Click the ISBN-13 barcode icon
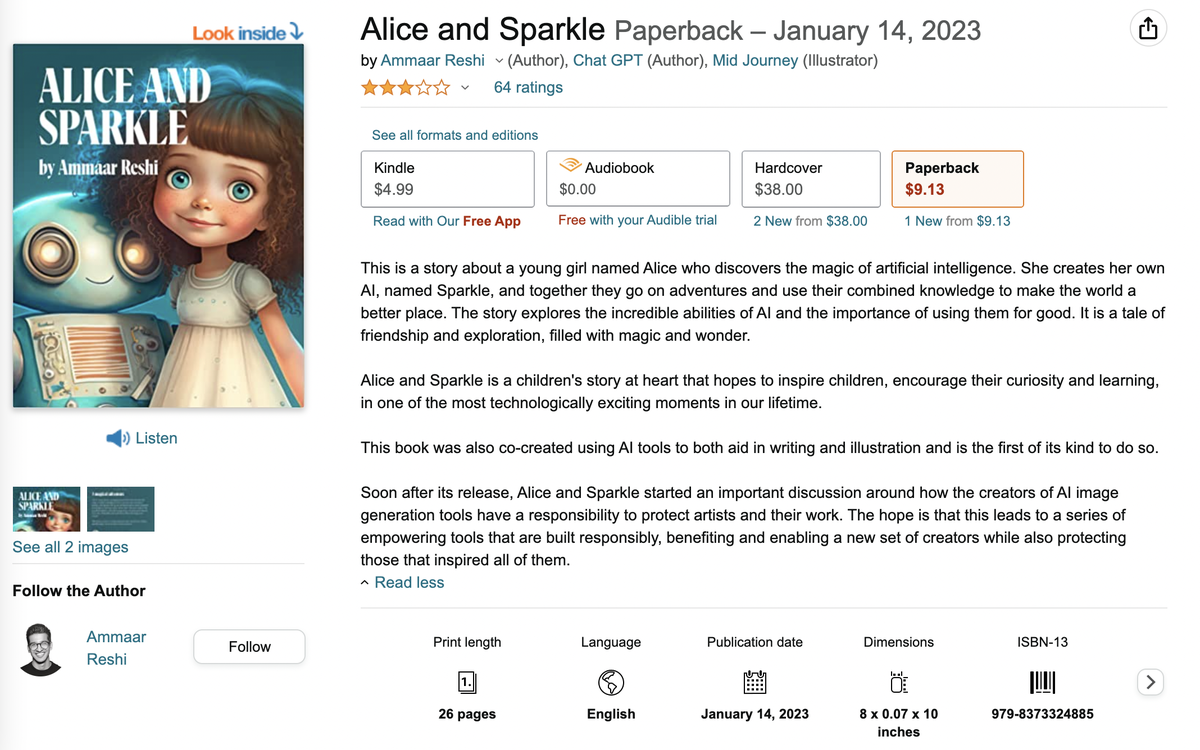 [1042, 682]
